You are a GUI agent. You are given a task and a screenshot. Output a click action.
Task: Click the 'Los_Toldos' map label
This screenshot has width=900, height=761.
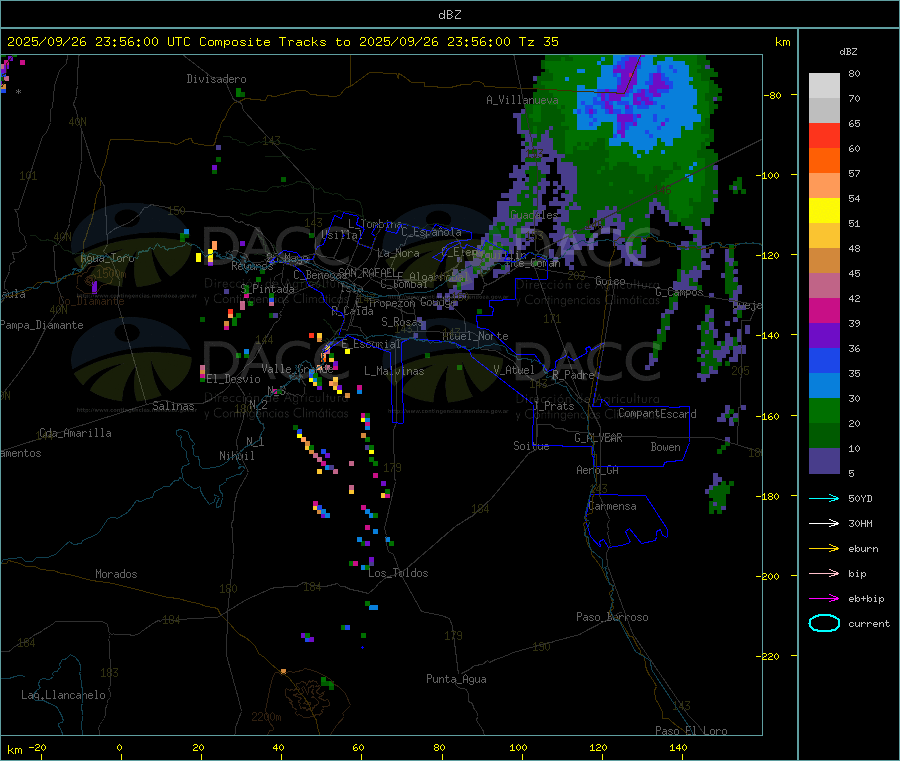(398, 573)
